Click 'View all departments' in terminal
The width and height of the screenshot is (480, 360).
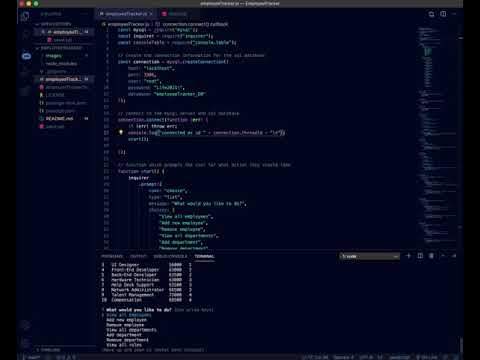(x=131, y=330)
